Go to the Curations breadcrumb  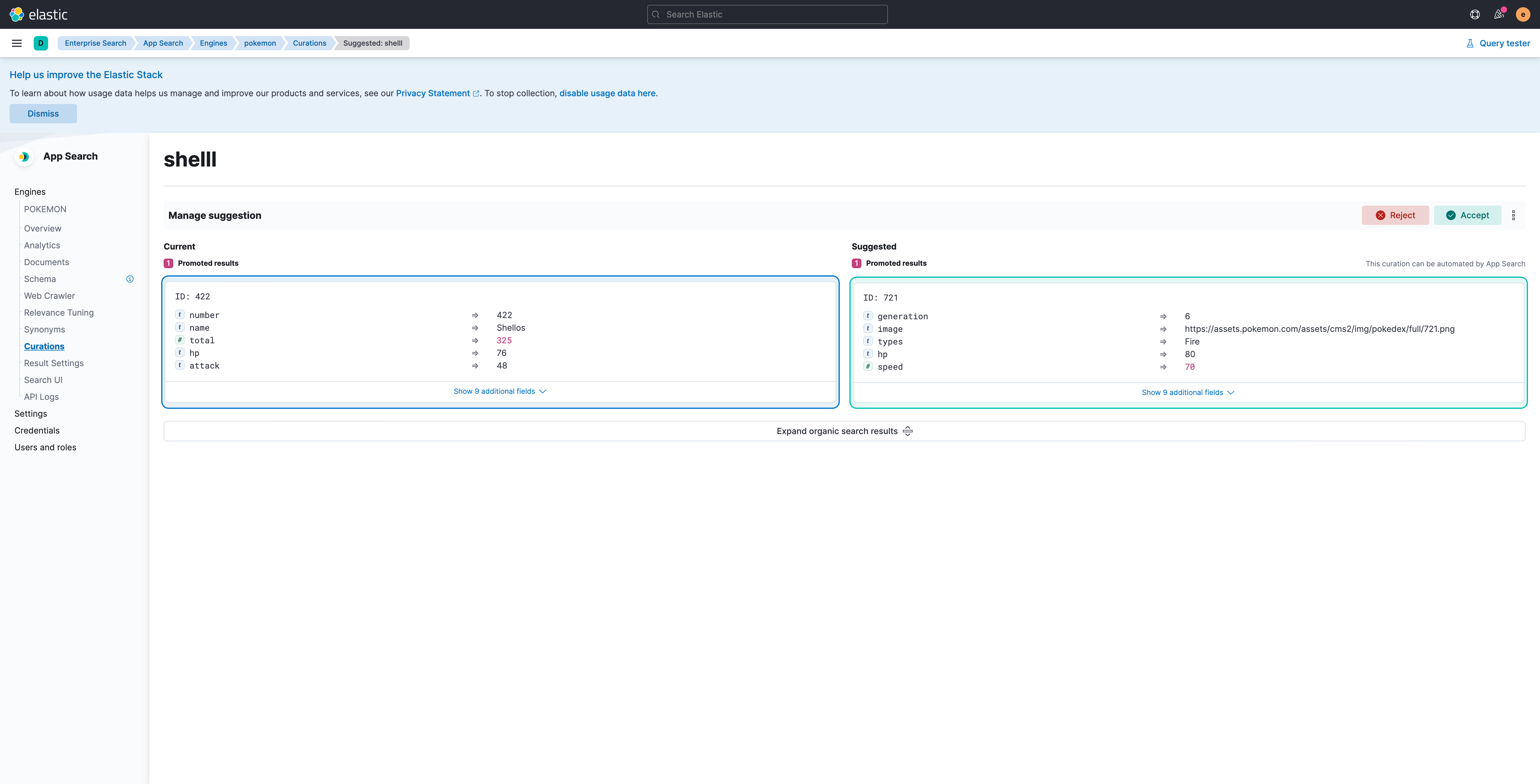[x=309, y=43]
